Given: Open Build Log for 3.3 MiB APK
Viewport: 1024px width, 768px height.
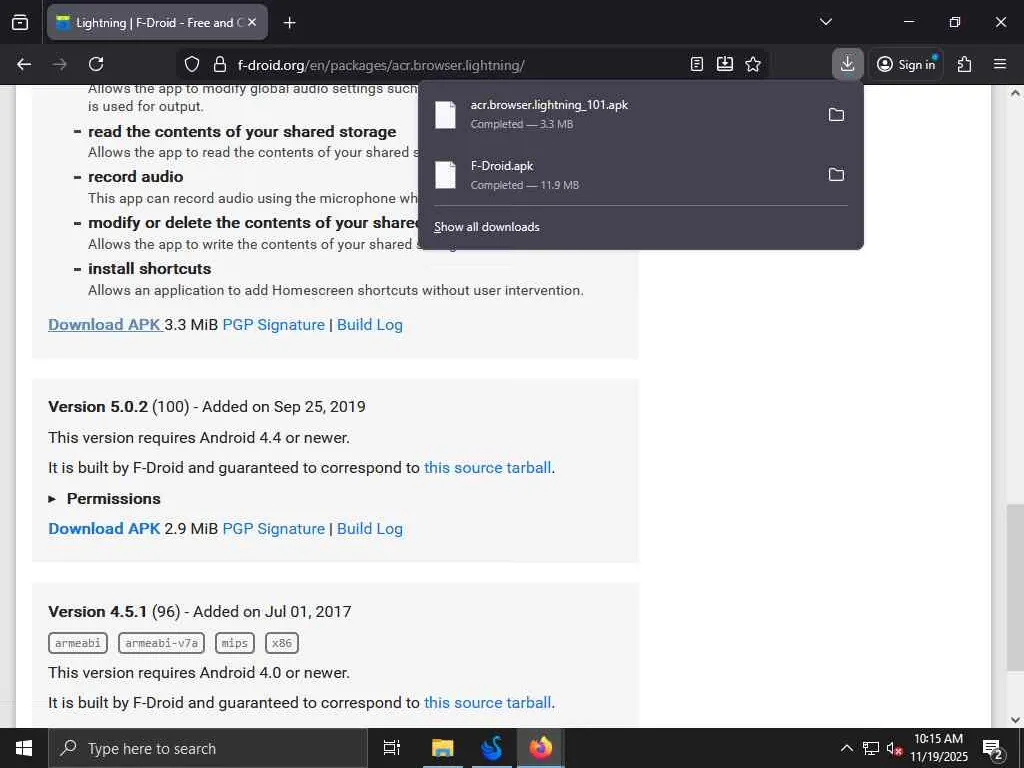Looking at the screenshot, I should pos(370,325).
